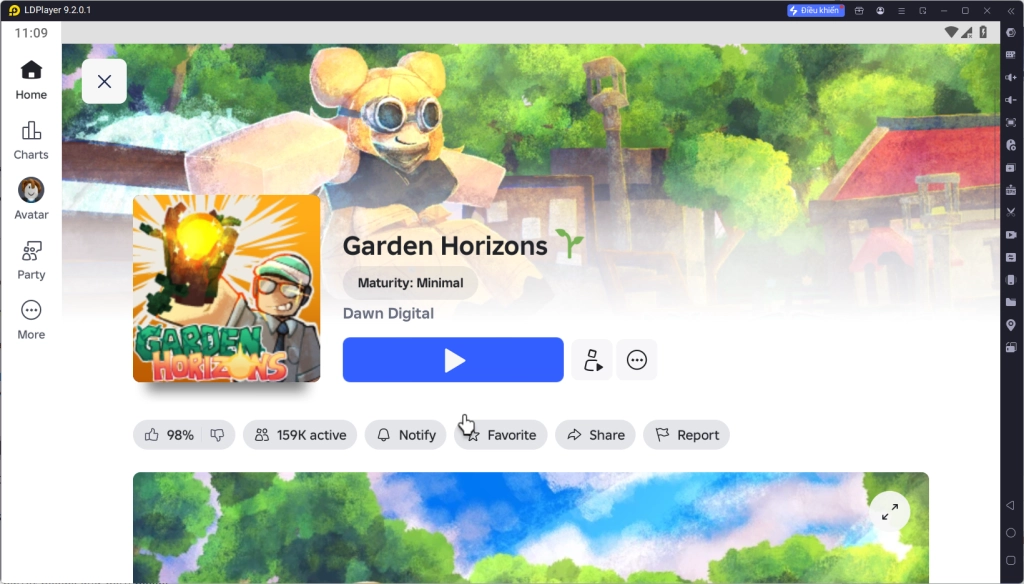Open the Dawn Digital developer page

(388, 313)
